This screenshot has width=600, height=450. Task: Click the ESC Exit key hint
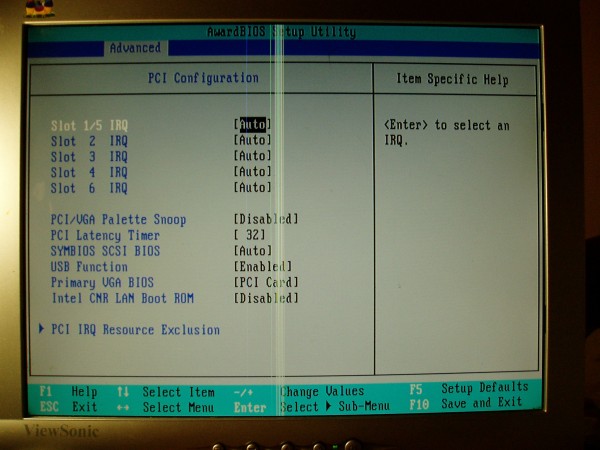pos(68,407)
